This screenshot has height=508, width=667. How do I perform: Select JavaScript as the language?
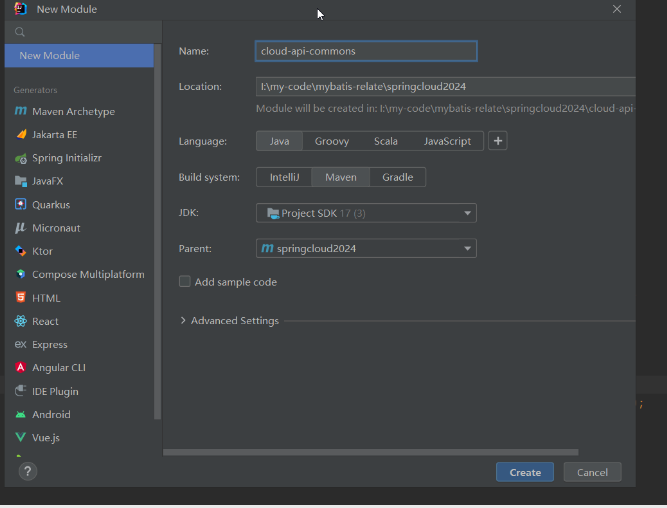pos(447,141)
